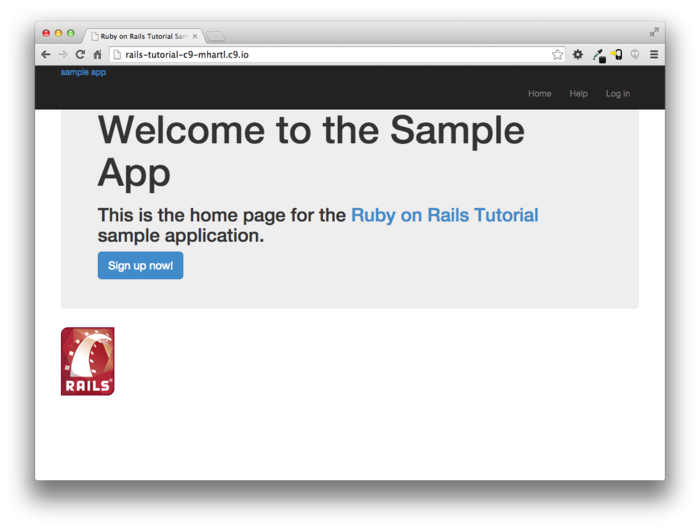Open the browser home icon
Screen dimensions: 700x529
97,54
